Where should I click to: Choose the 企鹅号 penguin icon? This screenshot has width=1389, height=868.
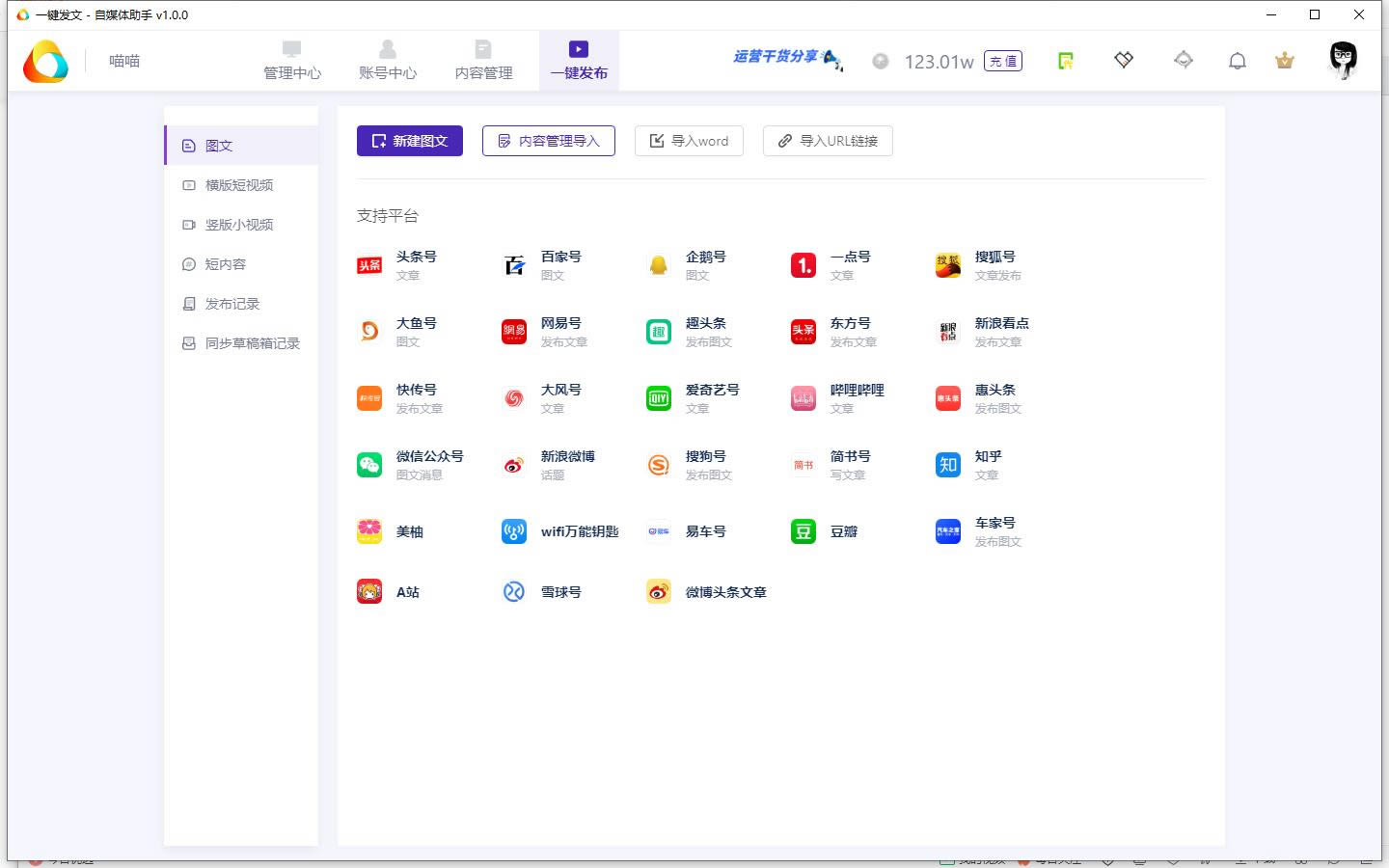[x=659, y=265]
